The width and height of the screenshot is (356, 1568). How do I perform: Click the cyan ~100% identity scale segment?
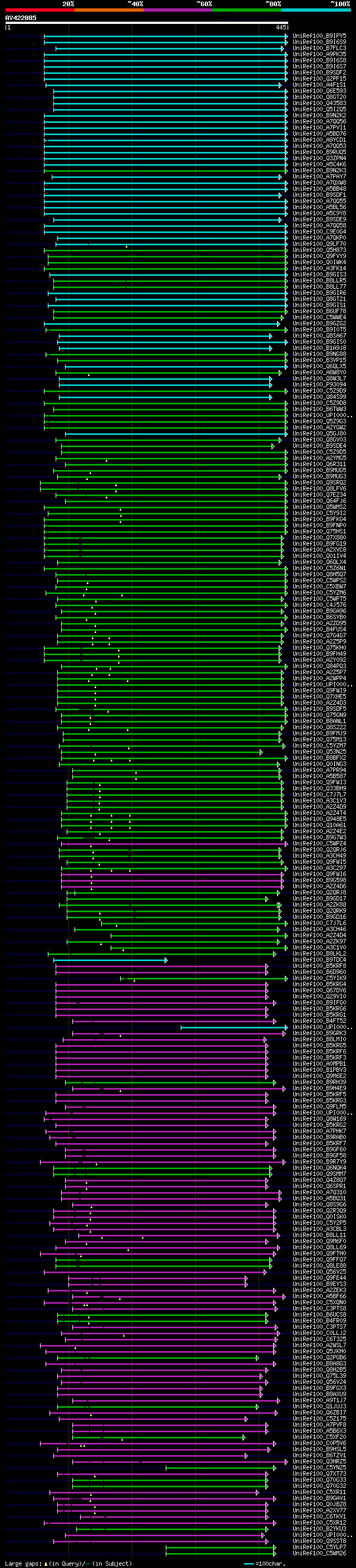point(316,10)
